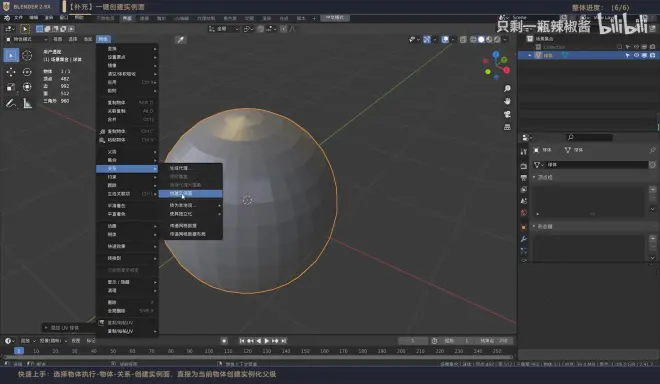Select the combined Transform tool
Screen dimensions: 660x384
[27, 87]
